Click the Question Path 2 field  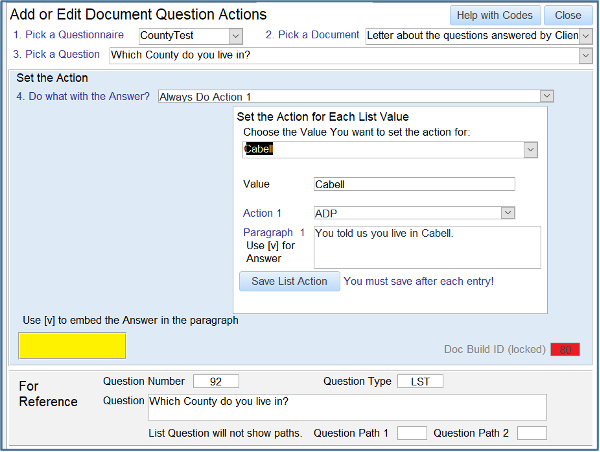532,433
